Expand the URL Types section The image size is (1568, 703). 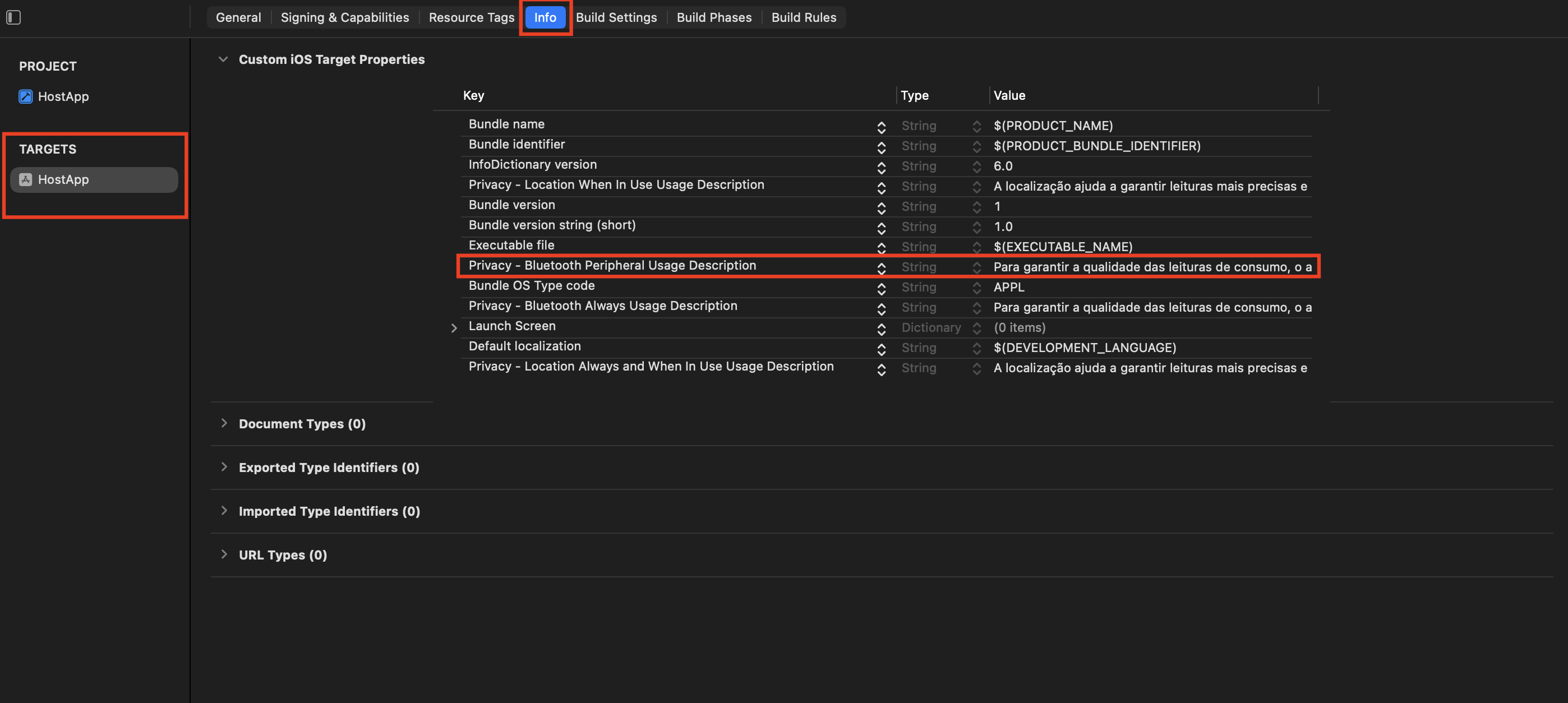tap(224, 555)
